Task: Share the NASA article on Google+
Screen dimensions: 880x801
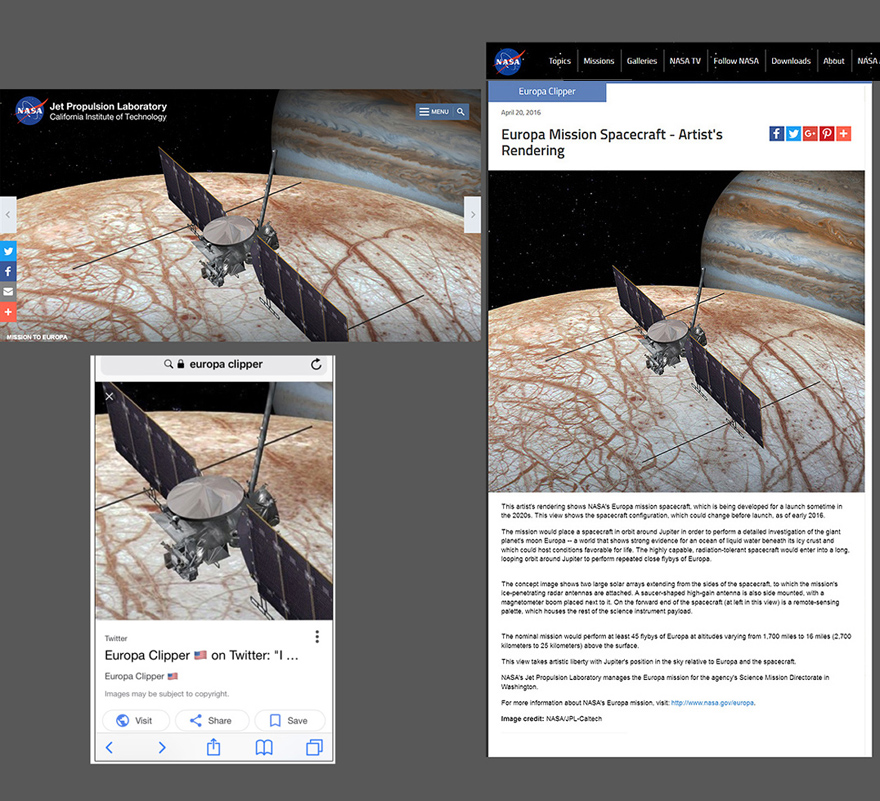Action: [810, 134]
